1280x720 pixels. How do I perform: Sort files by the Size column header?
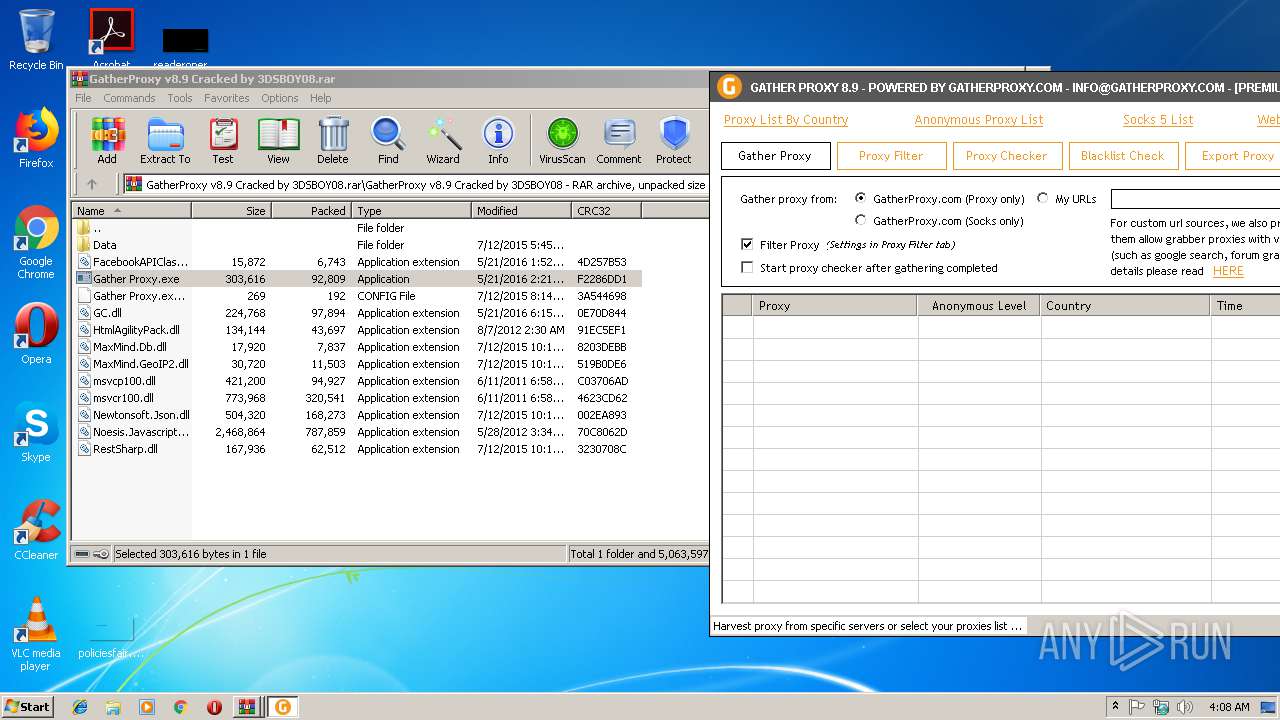click(232, 210)
